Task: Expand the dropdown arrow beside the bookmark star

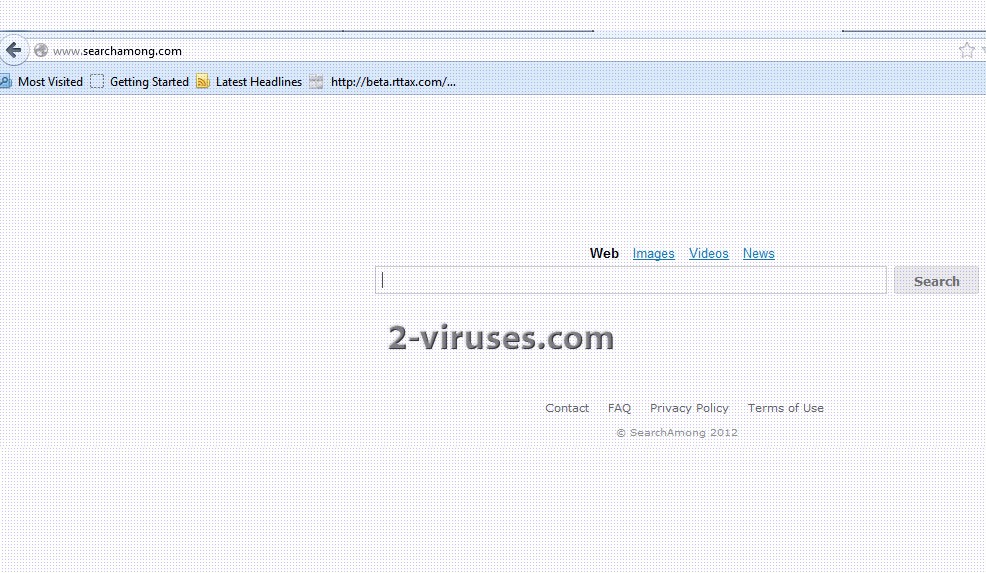Action: (x=982, y=51)
